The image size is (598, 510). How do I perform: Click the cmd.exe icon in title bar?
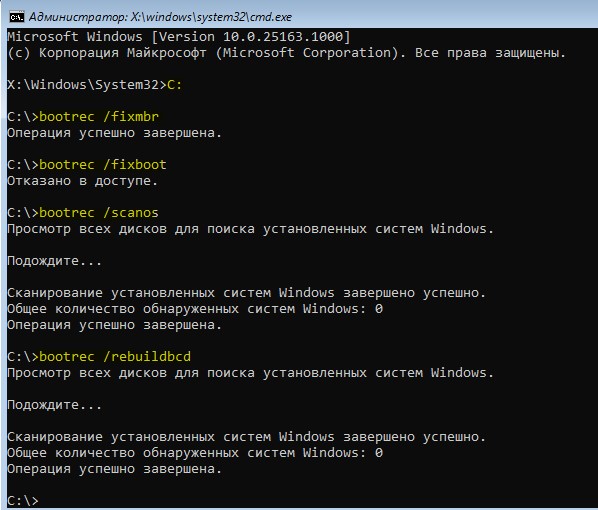tap(17, 17)
